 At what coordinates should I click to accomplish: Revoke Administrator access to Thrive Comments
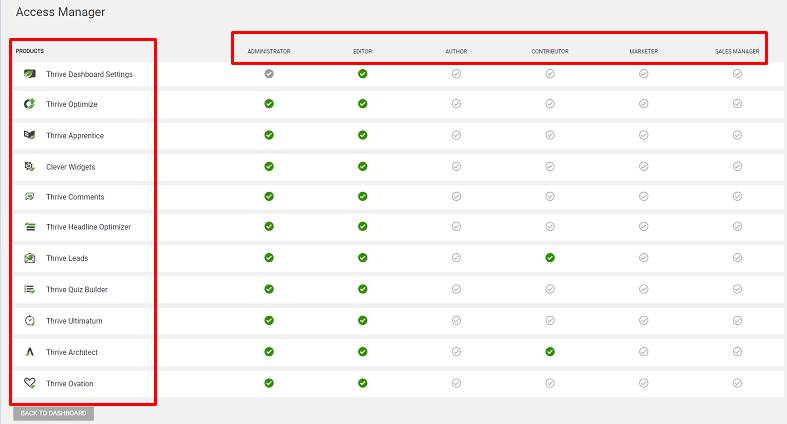[269, 196]
